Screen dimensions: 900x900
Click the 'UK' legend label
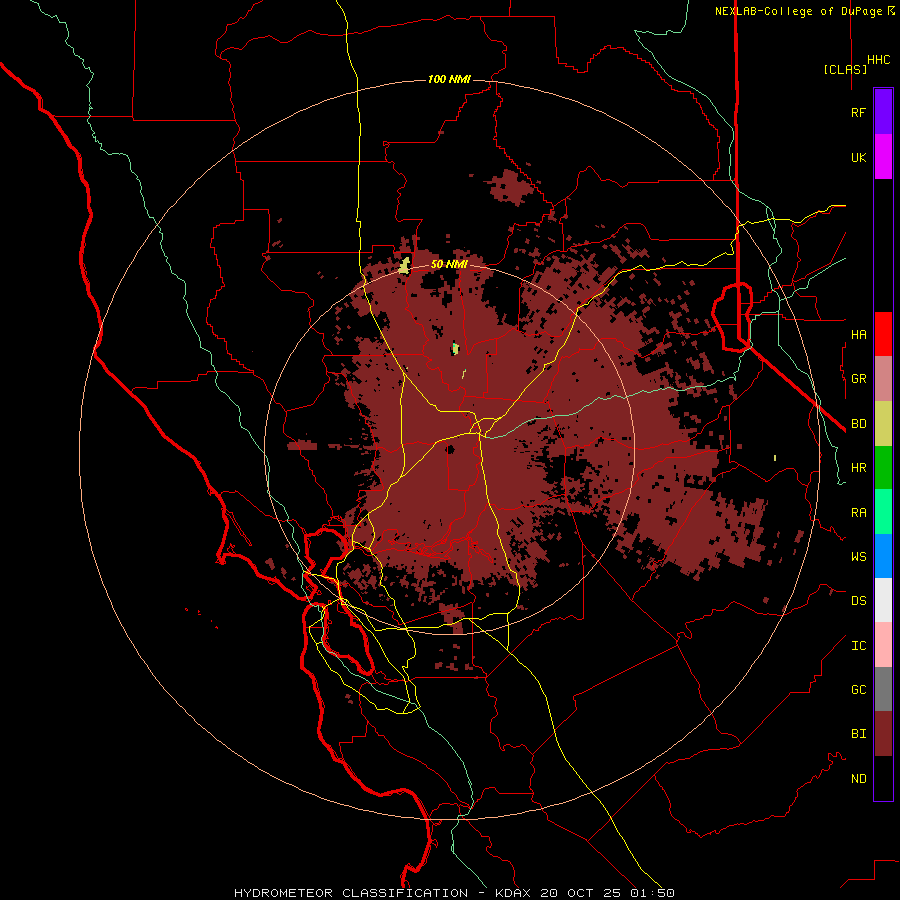[x=858, y=157]
